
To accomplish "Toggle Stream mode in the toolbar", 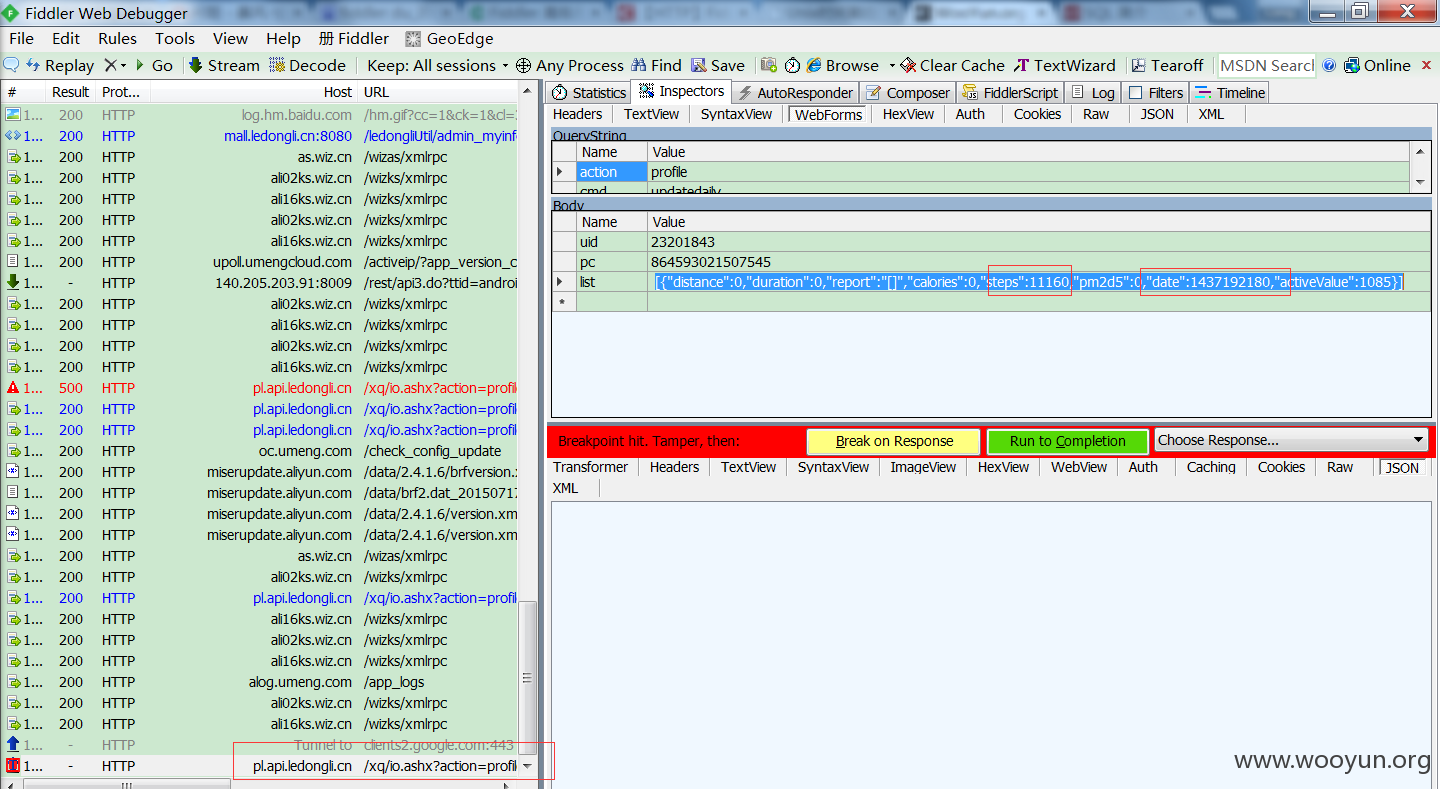I will 224,65.
